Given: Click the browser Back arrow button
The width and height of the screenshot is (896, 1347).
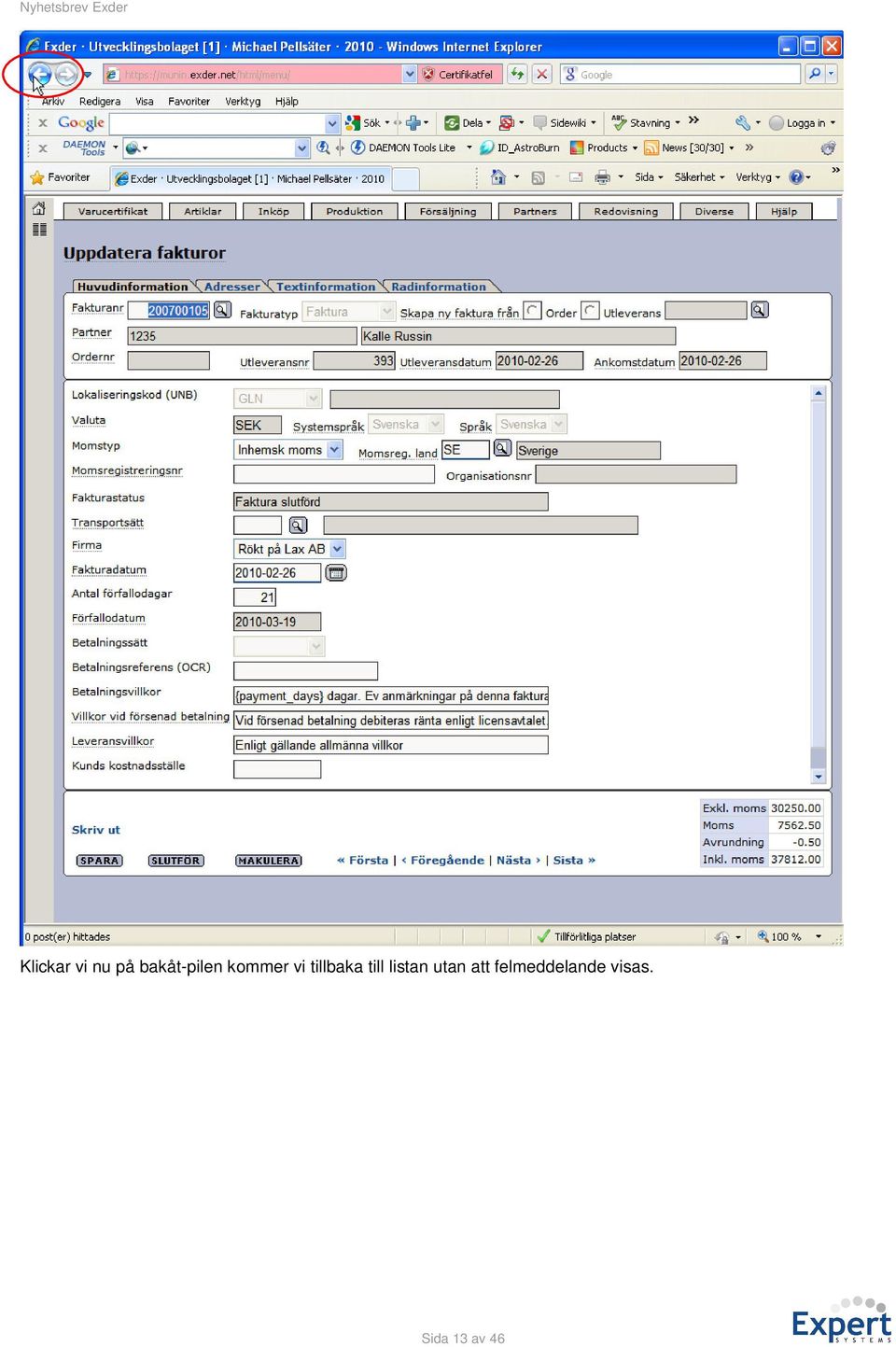Looking at the screenshot, I should (40, 74).
